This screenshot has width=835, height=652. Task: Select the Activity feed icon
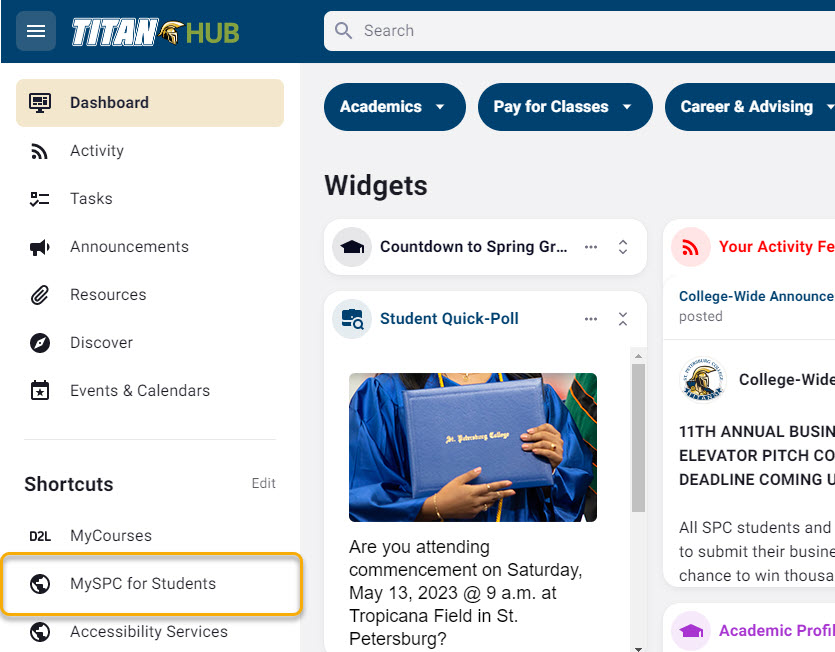point(40,150)
